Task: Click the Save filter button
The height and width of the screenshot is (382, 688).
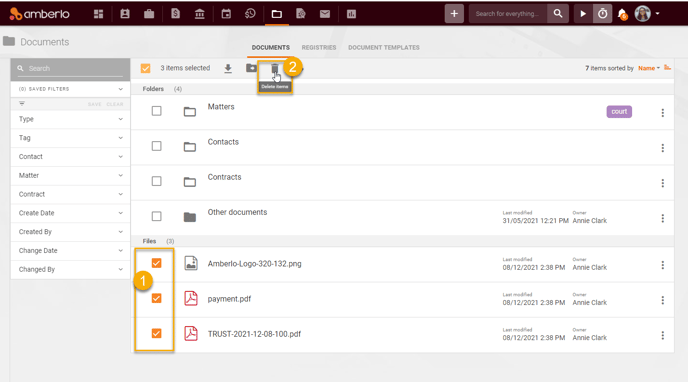Action: [94, 104]
